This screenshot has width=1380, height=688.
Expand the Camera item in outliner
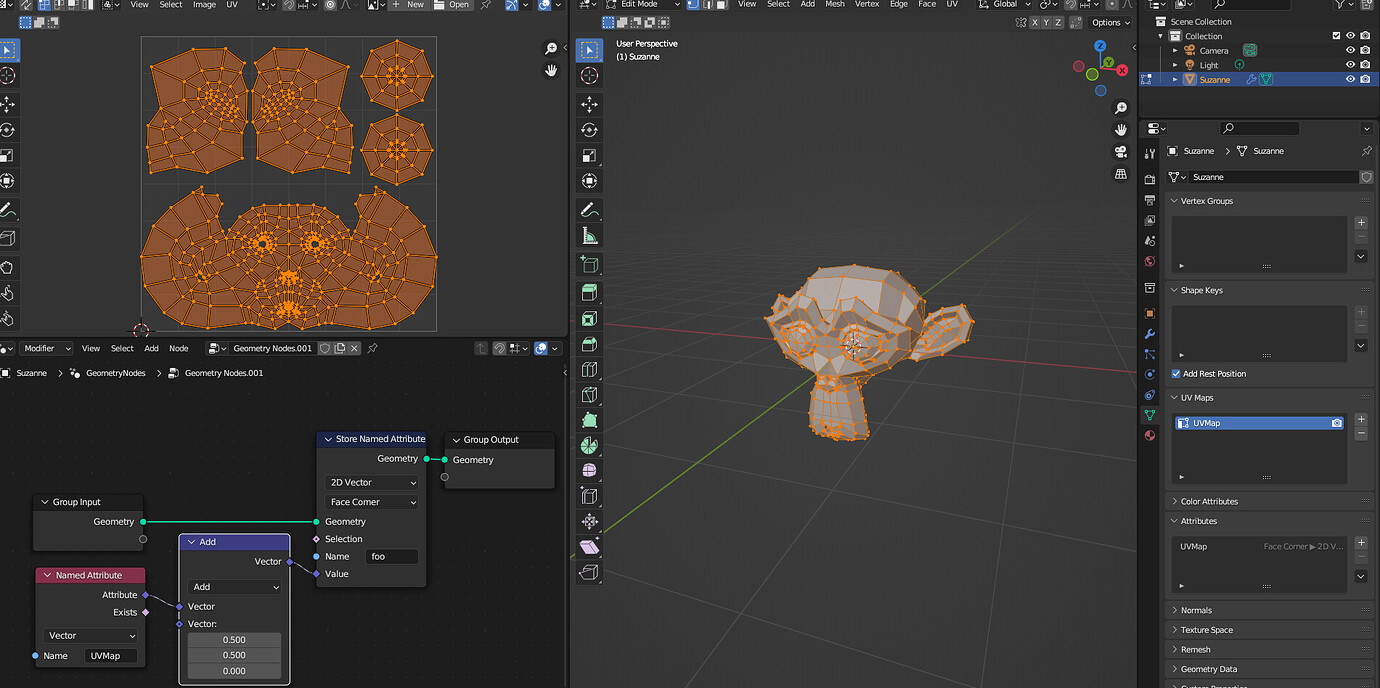[1176, 50]
